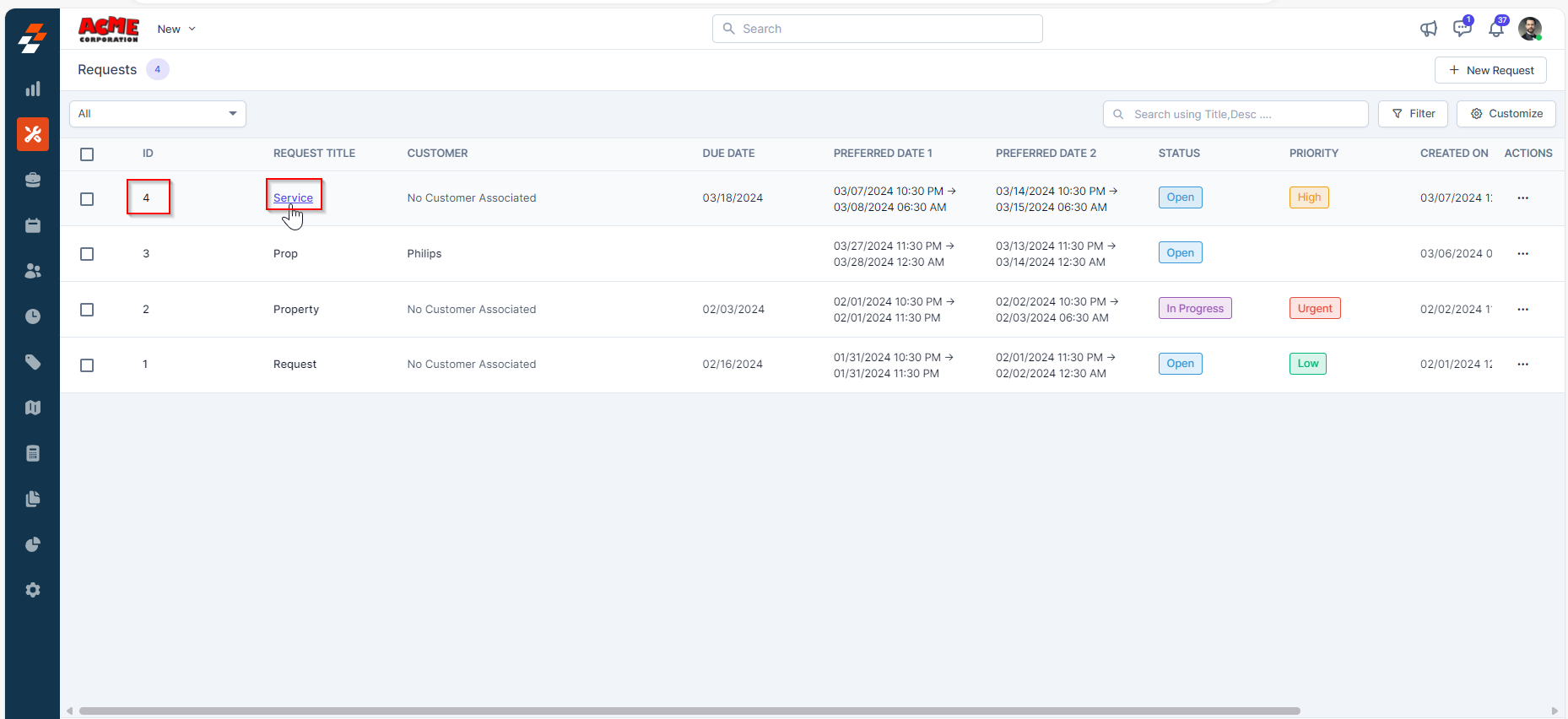Image resolution: width=1568 pixels, height=719 pixels.
Task: Click the Priority column header
Action: pyautogui.click(x=1313, y=154)
